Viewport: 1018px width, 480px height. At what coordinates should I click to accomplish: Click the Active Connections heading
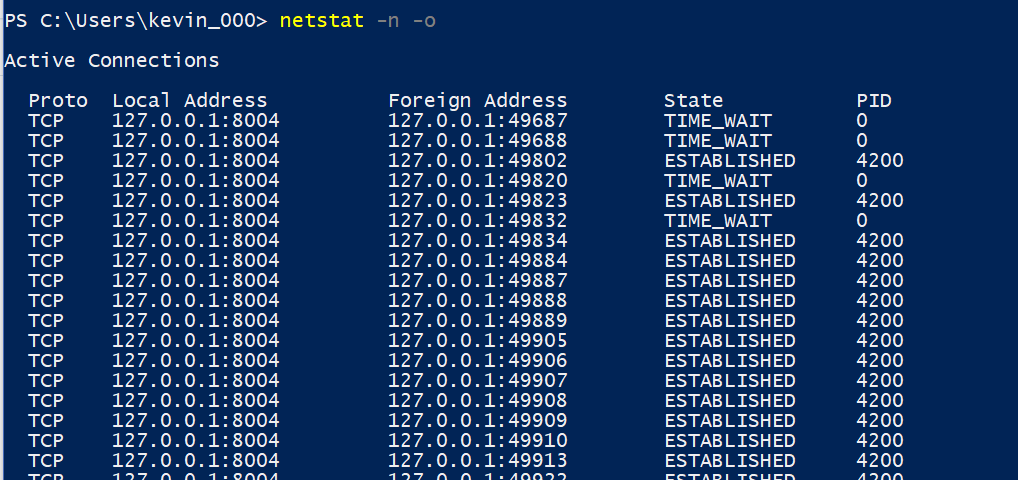111,61
